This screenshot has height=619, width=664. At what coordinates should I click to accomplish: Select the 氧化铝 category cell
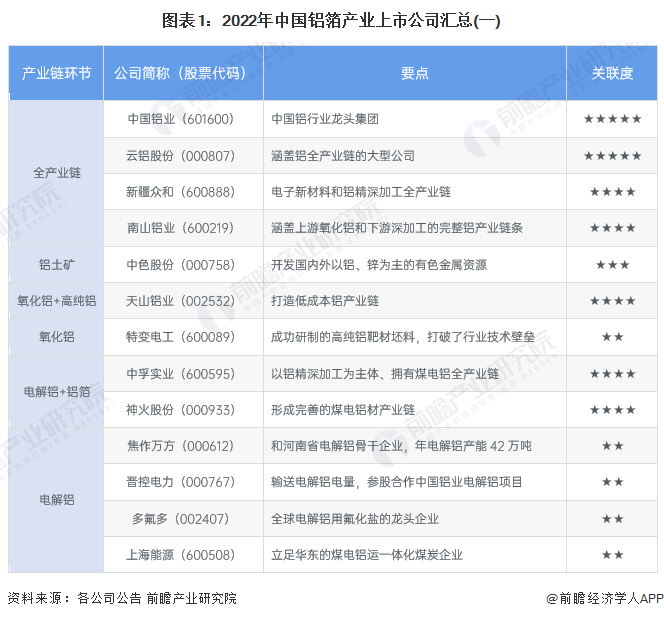pyautogui.click(x=56, y=337)
